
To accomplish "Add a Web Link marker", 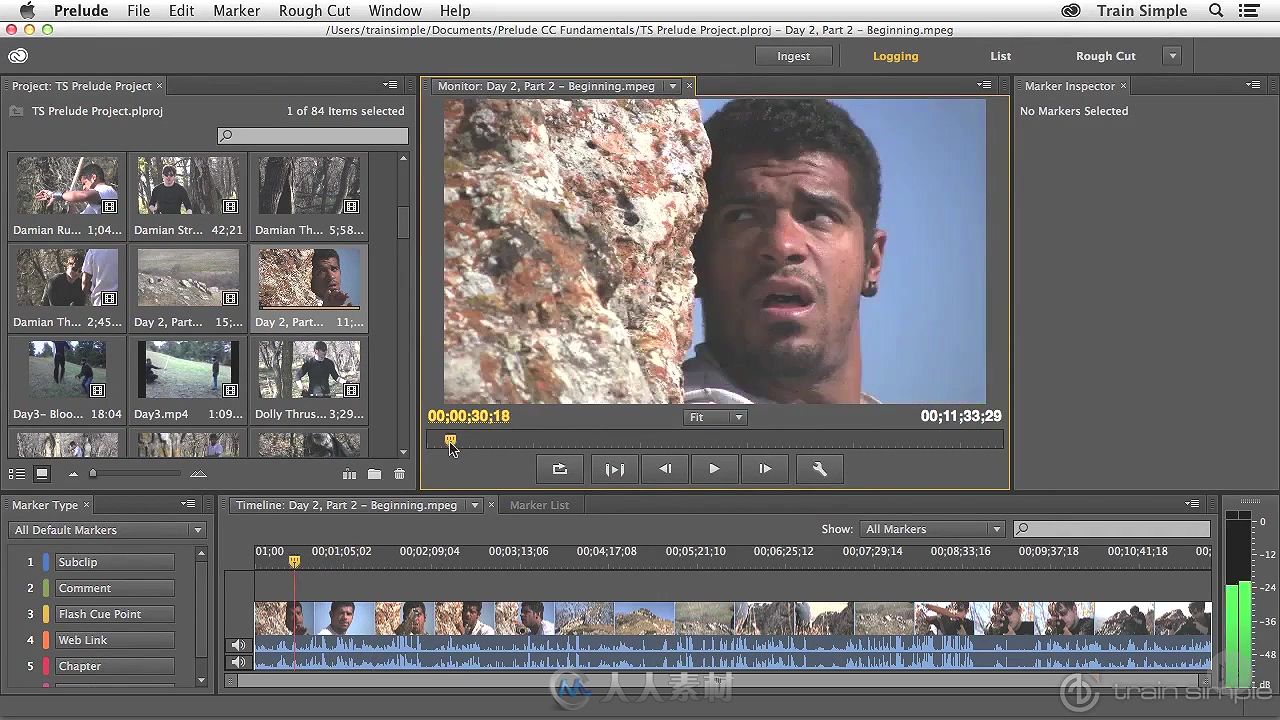I will [114, 640].
